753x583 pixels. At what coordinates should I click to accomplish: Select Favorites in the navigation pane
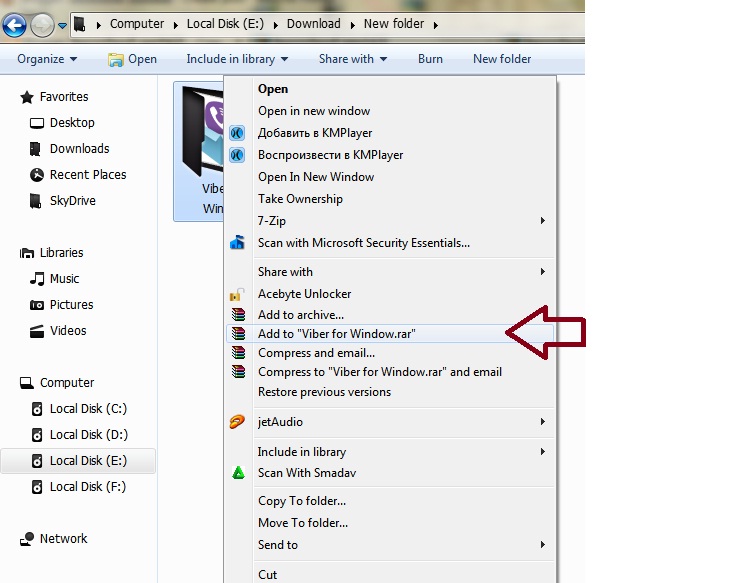64,97
